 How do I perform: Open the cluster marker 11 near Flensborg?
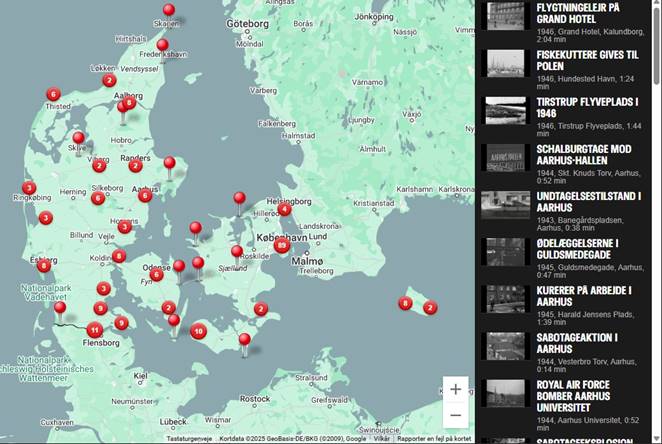pyautogui.click(x=95, y=330)
